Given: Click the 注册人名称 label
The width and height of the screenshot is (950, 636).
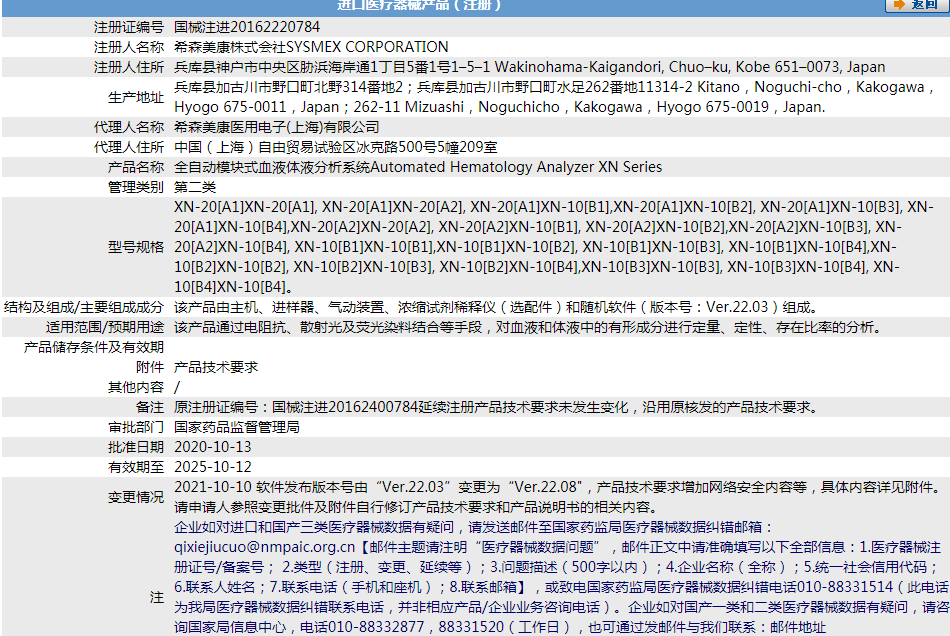Looking at the screenshot, I should tap(128, 47).
